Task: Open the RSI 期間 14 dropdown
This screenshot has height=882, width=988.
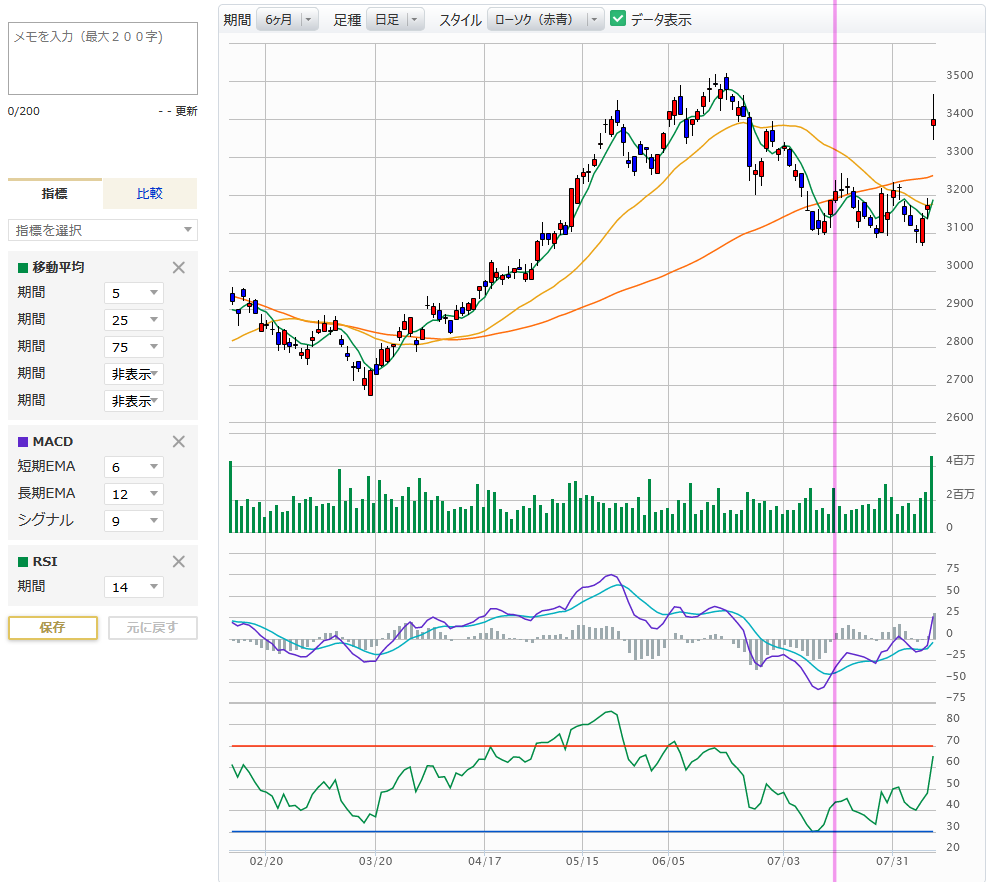Action: pyautogui.click(x=133, y=587)
